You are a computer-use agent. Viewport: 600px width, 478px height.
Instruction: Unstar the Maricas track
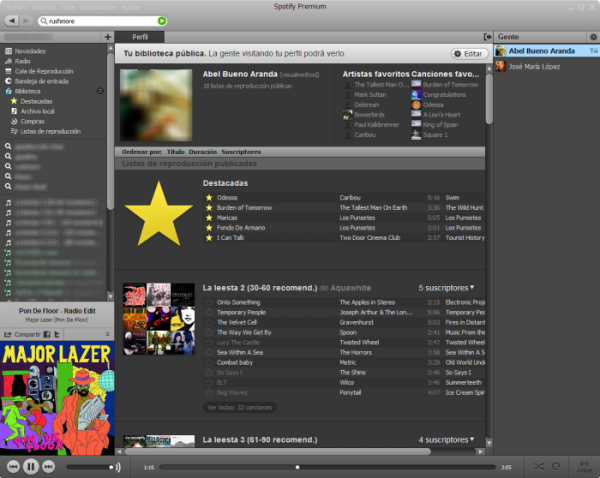[209, 217]
